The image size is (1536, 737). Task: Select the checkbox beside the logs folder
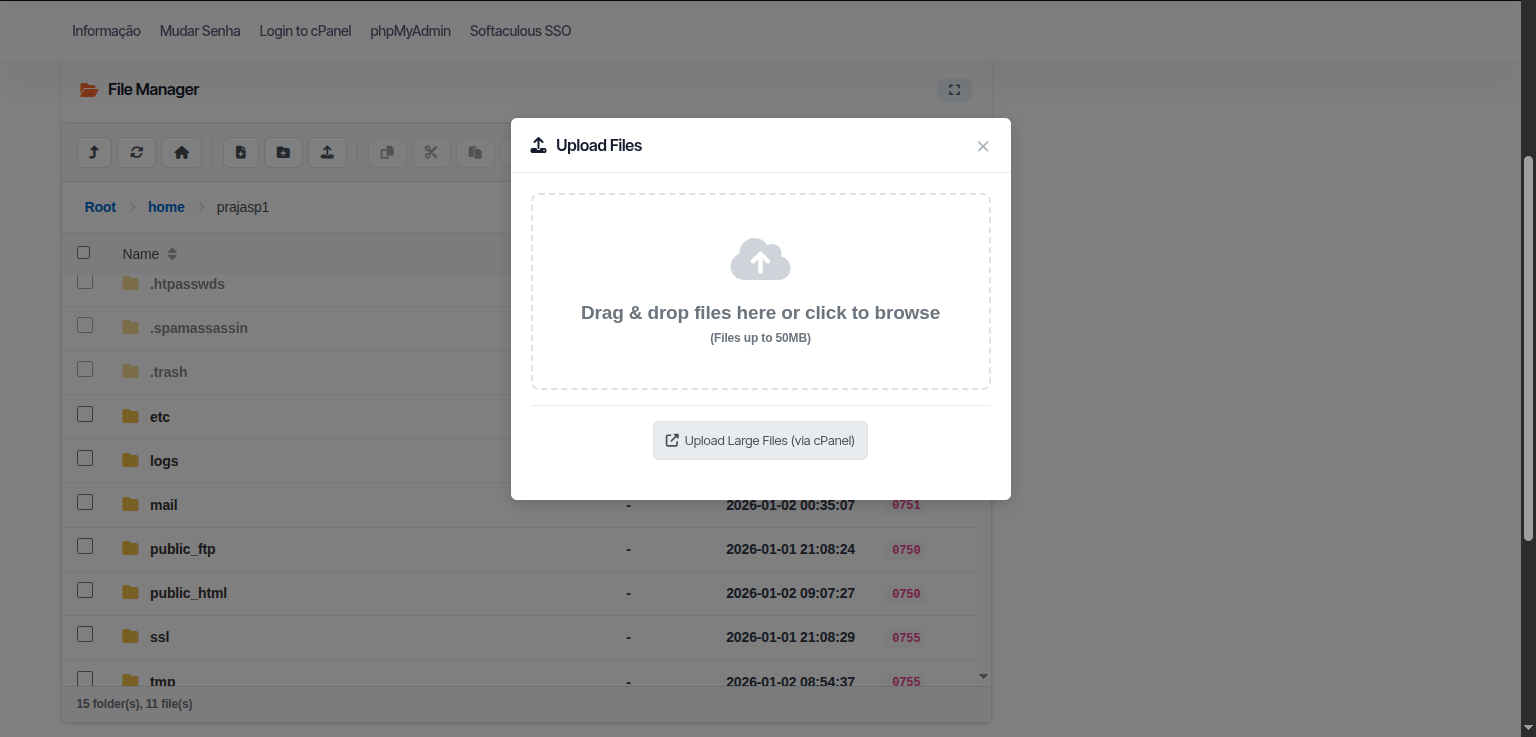[x=84, y=457]
